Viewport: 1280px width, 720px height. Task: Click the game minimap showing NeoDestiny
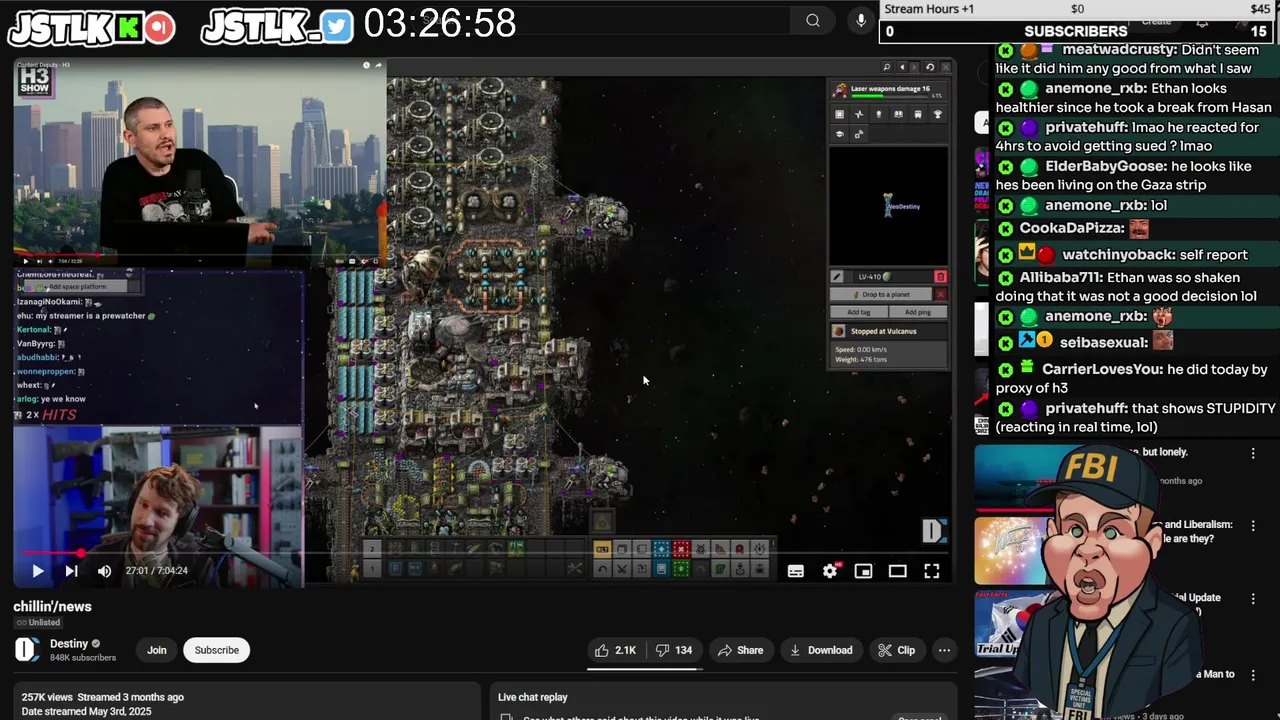(x=888, y=206)
